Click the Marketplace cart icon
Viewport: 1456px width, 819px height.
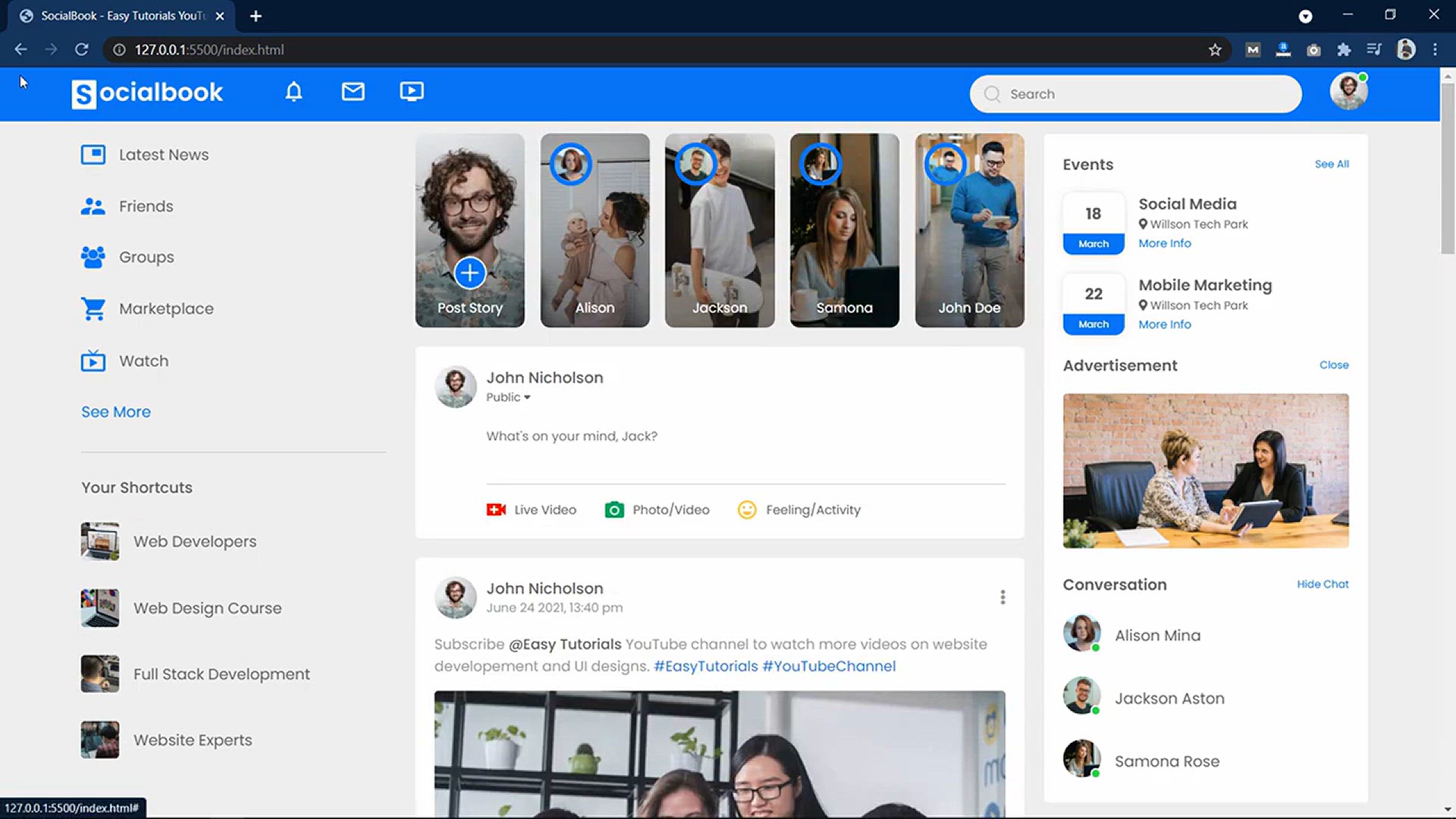click(93, 309)
